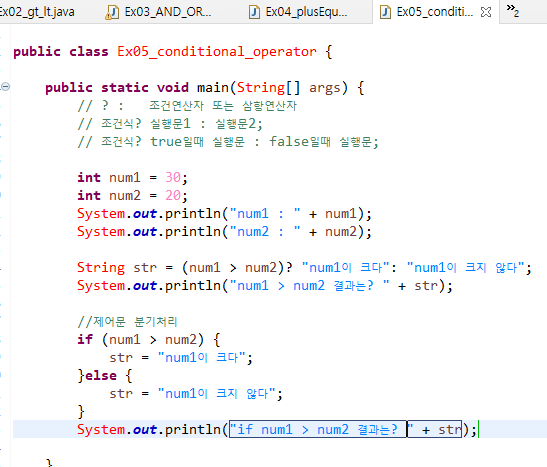Viewport: 547px width, 467px height.
Task: Click Java file icon on Ex03 tab
Action: click(112, 12)
